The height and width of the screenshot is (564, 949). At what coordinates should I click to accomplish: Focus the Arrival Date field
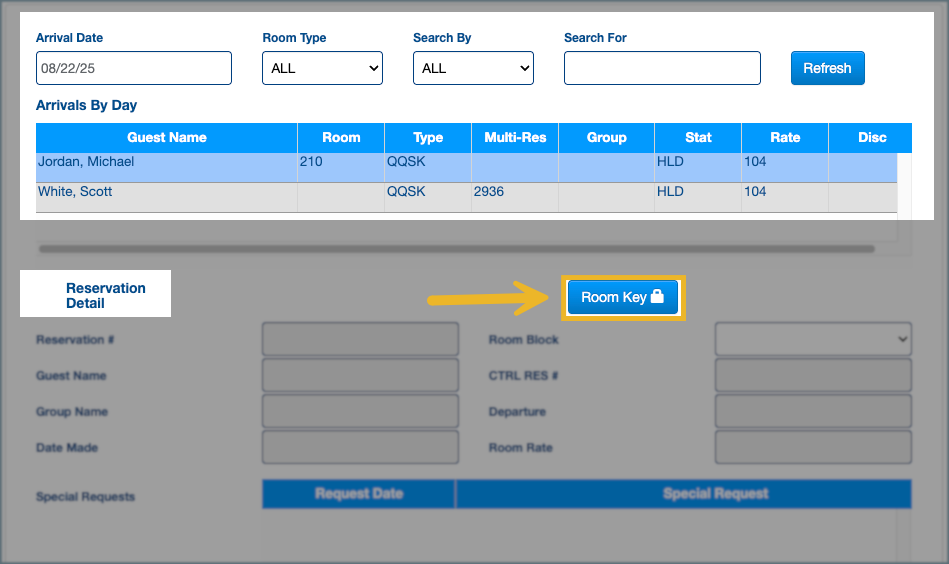(x=134, y=68)
